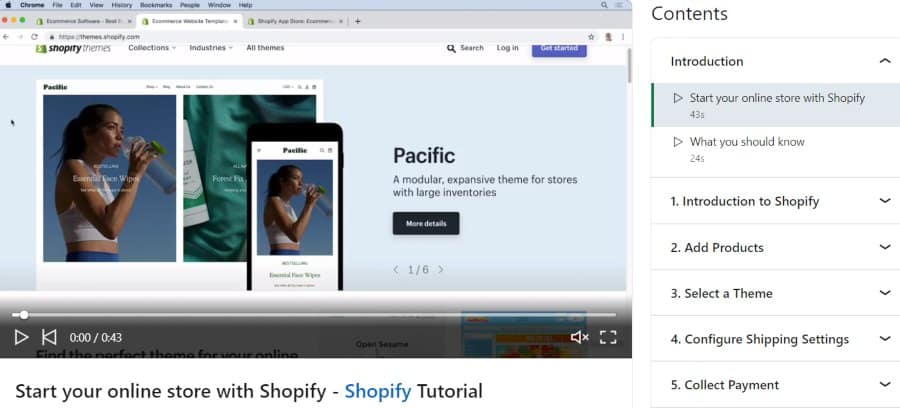Click the browser reload icon
Screen dimensions: 900x408
(34, 37)
